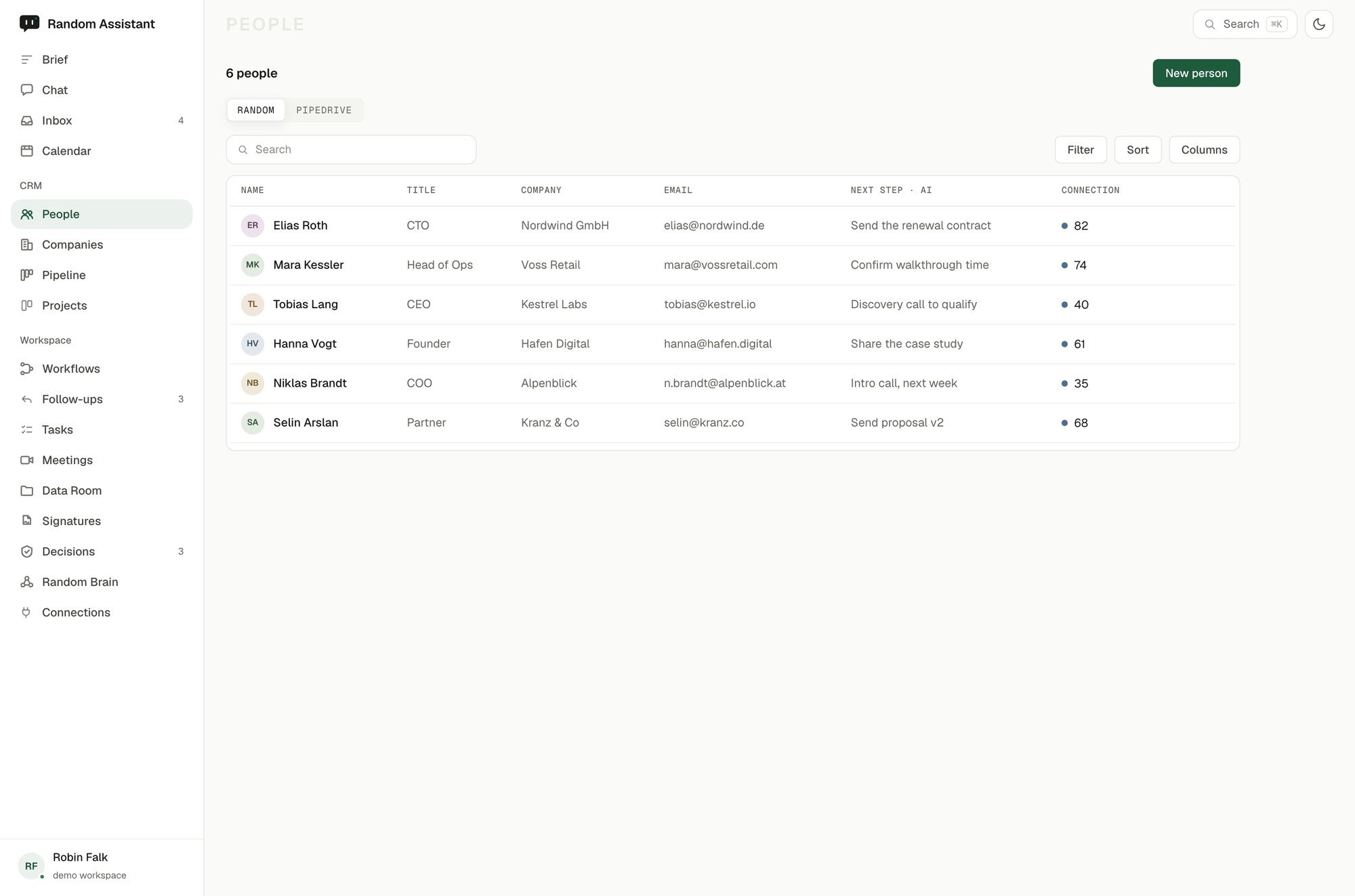Select the Companies building icon
Screen dimensions: 1355x896
(x=26, y=244)
